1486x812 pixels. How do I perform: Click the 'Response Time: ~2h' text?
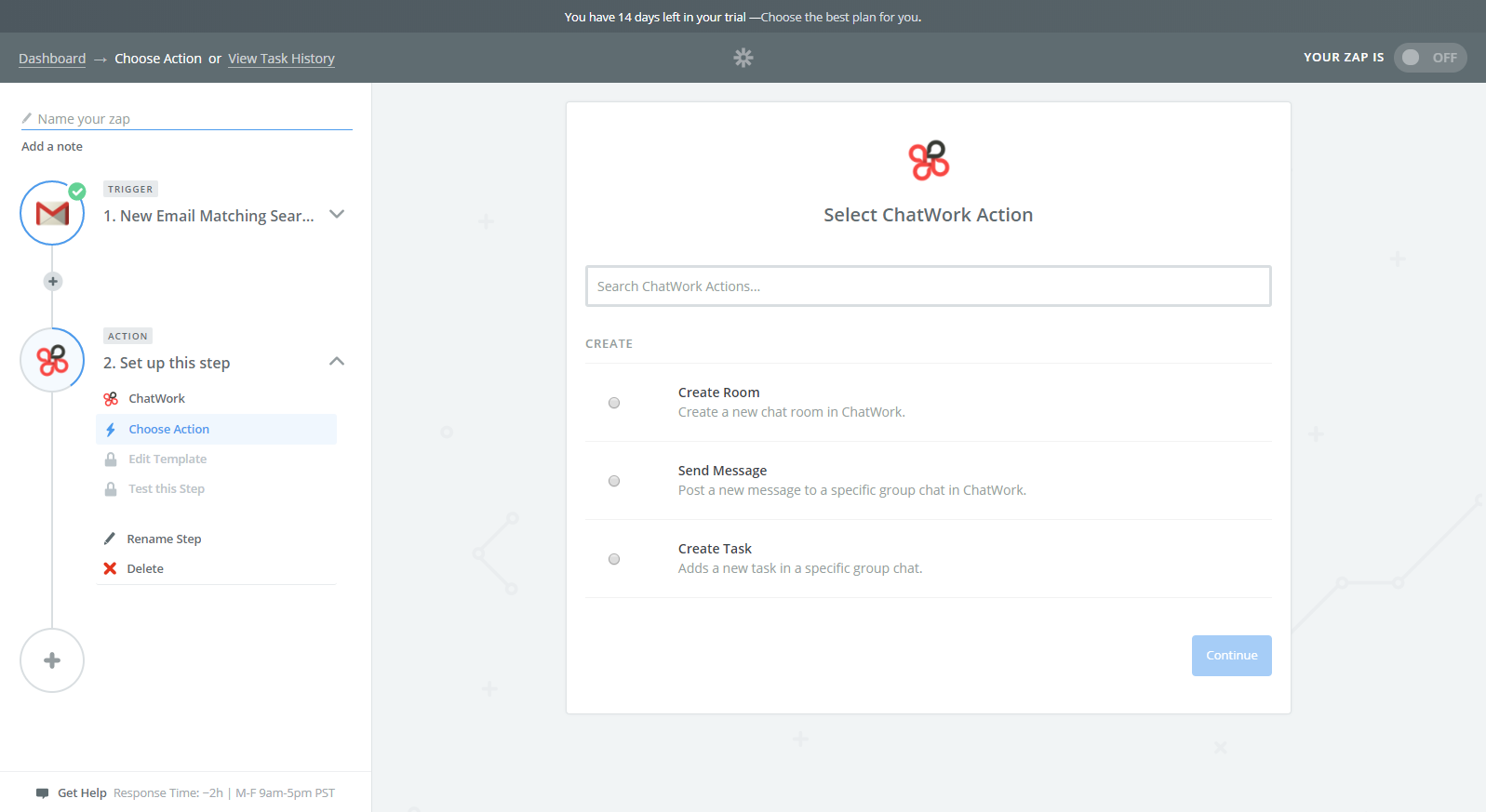[x=168, y=793]
